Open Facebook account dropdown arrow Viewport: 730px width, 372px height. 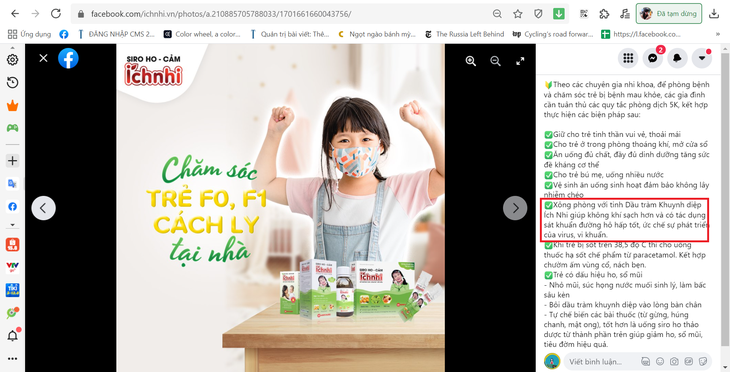click(x=702, y=58)
